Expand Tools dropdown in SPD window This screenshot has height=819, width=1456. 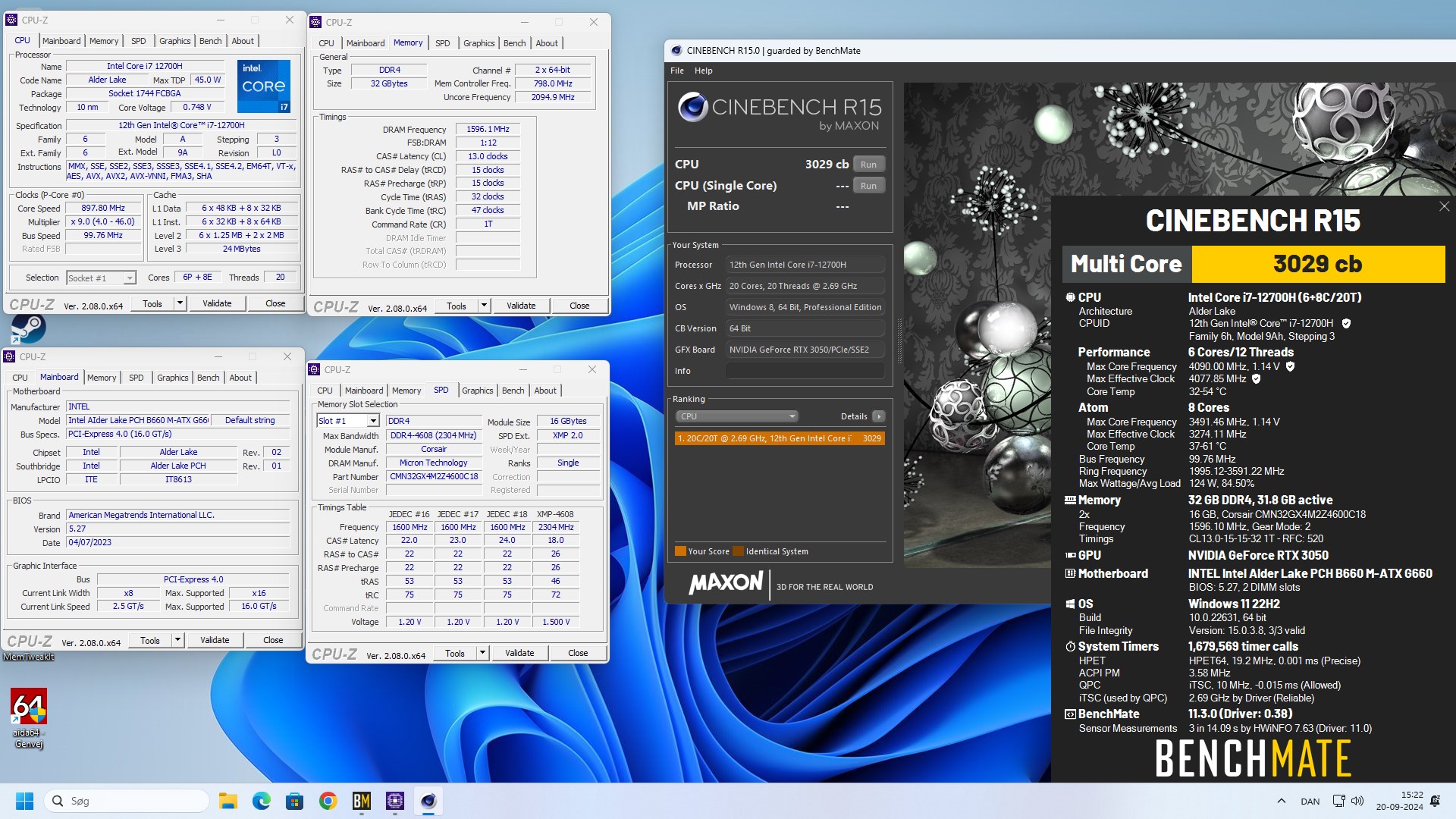pyautogui.click(x=482, y=653)
